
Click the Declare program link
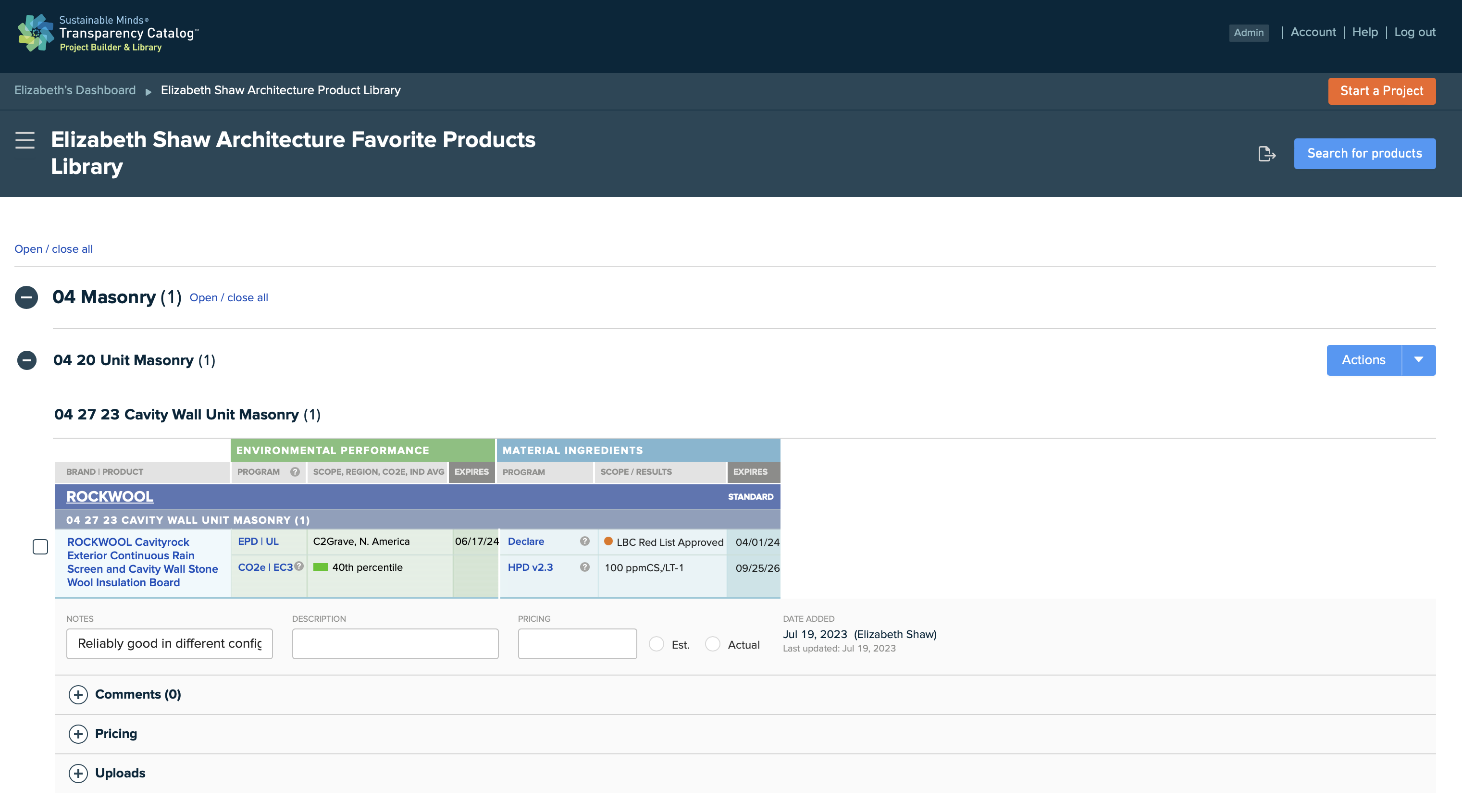coord(526,541)
